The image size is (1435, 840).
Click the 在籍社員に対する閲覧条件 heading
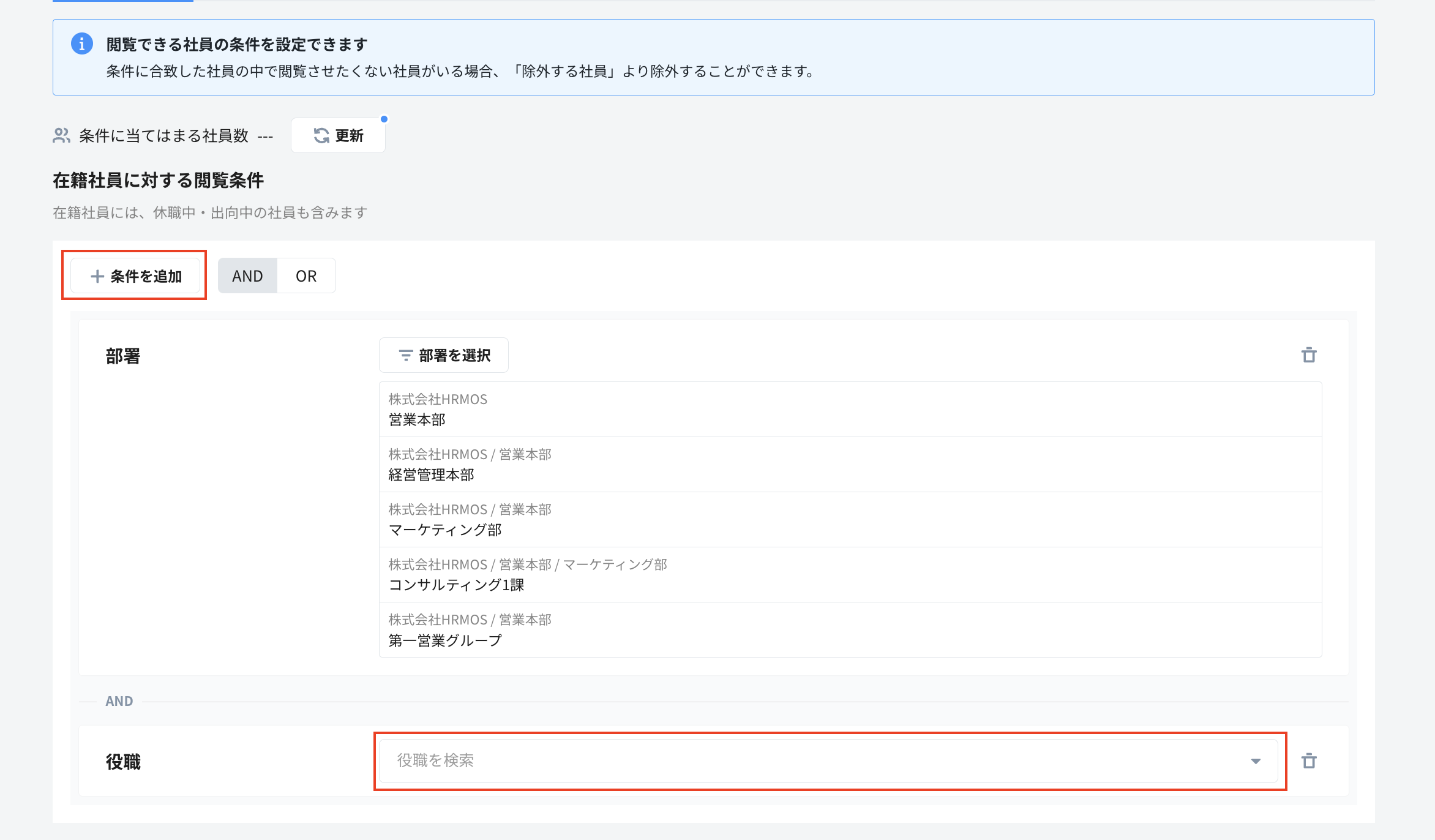click(x=158, y=181)
